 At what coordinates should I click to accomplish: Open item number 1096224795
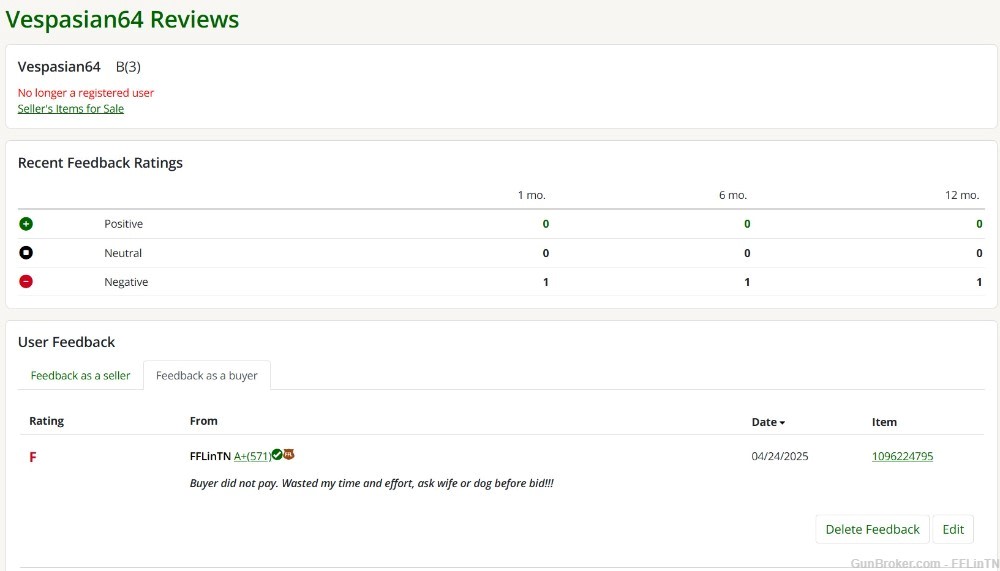[902, 456]
